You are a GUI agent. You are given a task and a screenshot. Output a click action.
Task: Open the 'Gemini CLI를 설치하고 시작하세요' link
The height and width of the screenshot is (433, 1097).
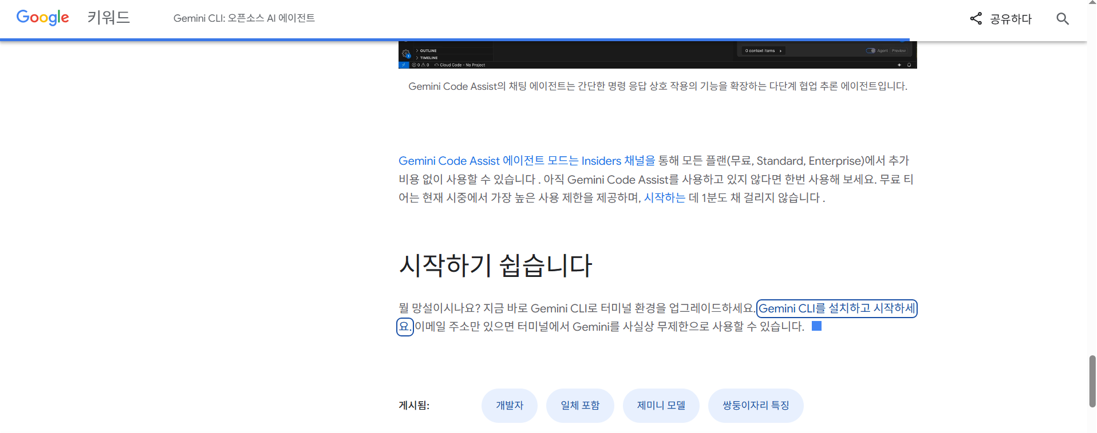pos(838,308)
